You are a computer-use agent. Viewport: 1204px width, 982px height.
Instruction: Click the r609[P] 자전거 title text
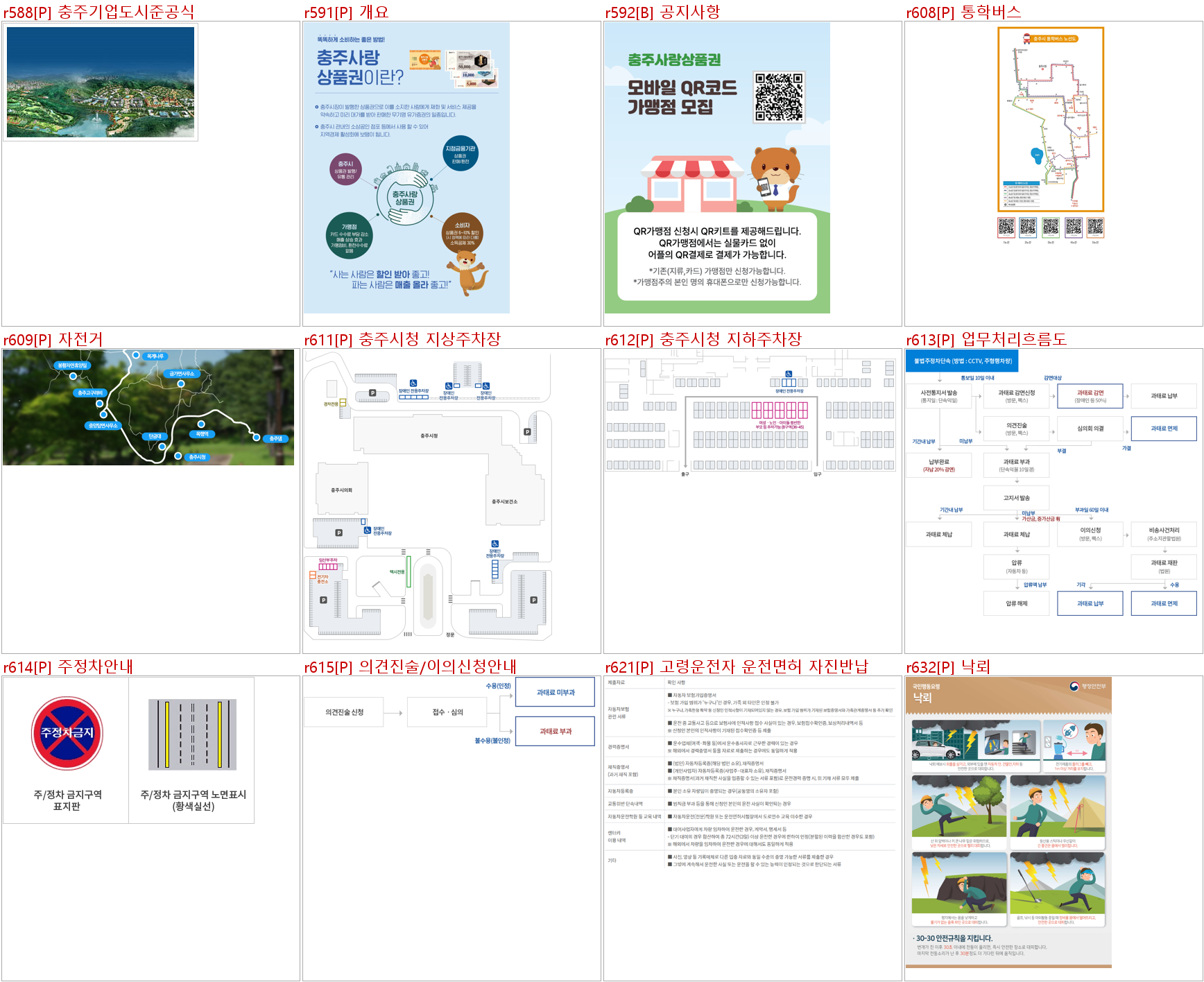coord(53,339)
